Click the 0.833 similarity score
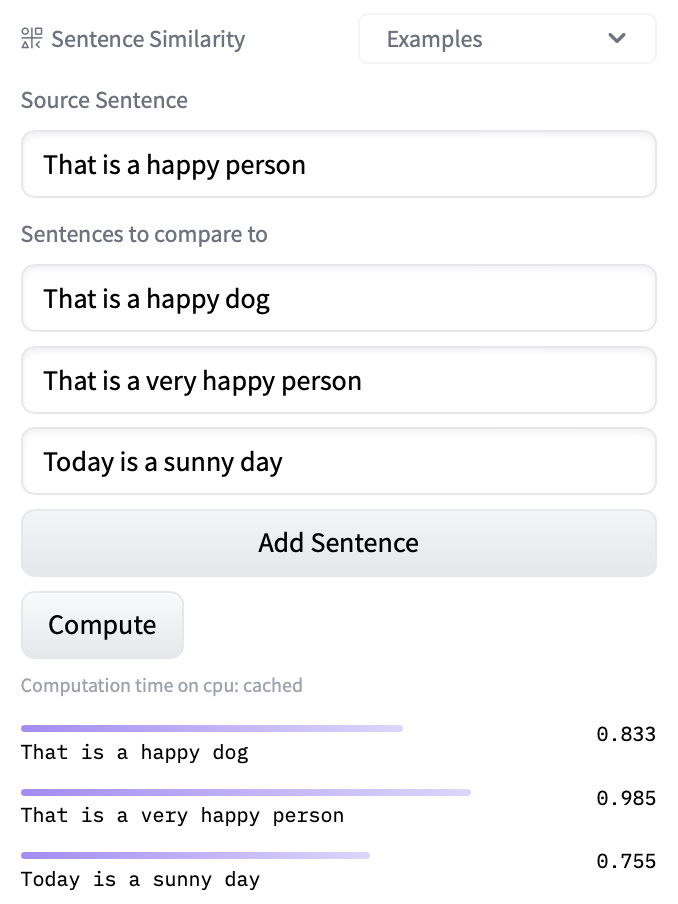This screenshot has height=904, width=678. (626, 735)
